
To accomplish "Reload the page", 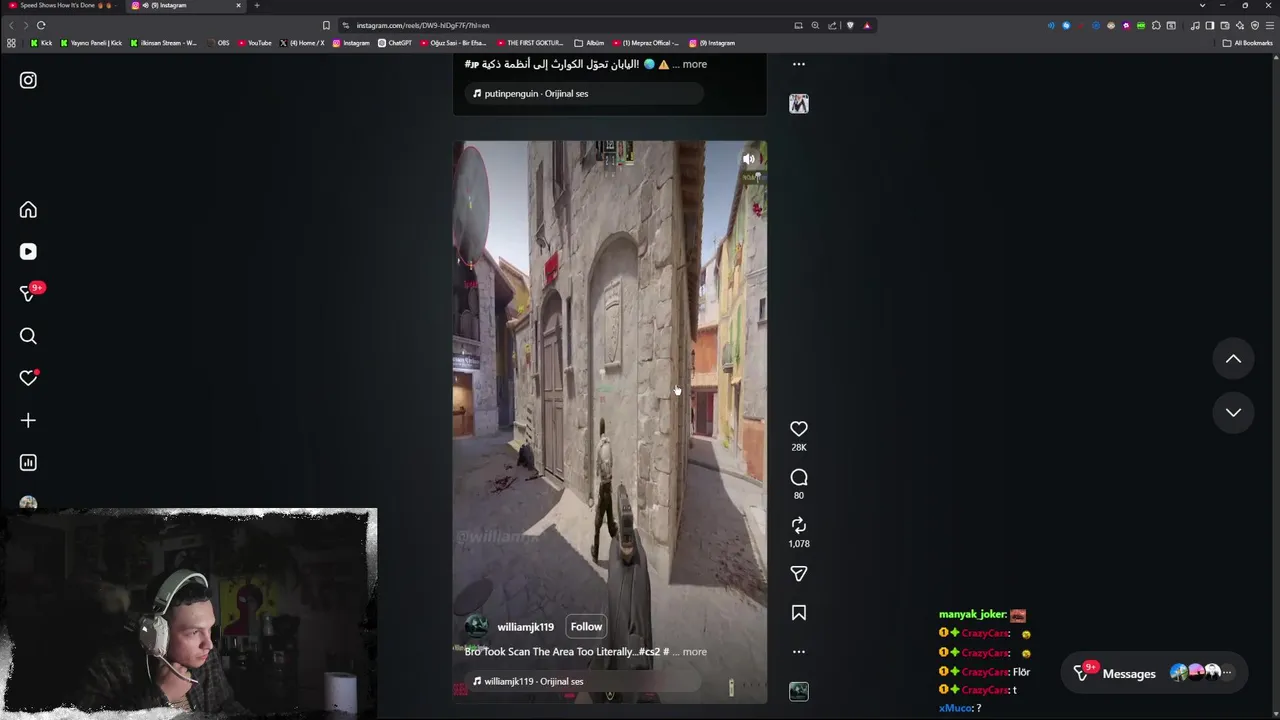I will click(x=41, y=25).
